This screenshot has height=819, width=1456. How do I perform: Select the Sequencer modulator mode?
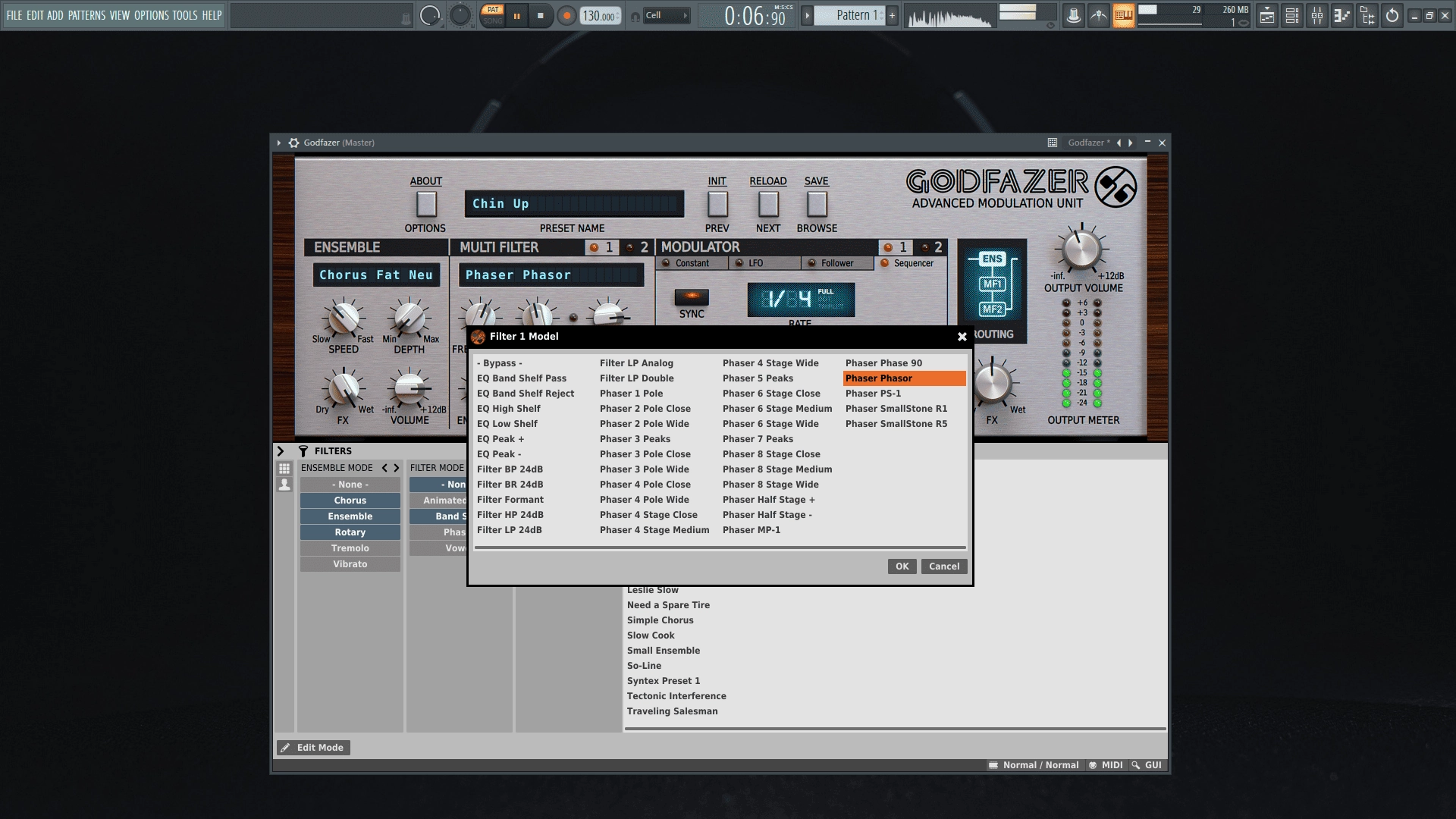click(910, 263)
